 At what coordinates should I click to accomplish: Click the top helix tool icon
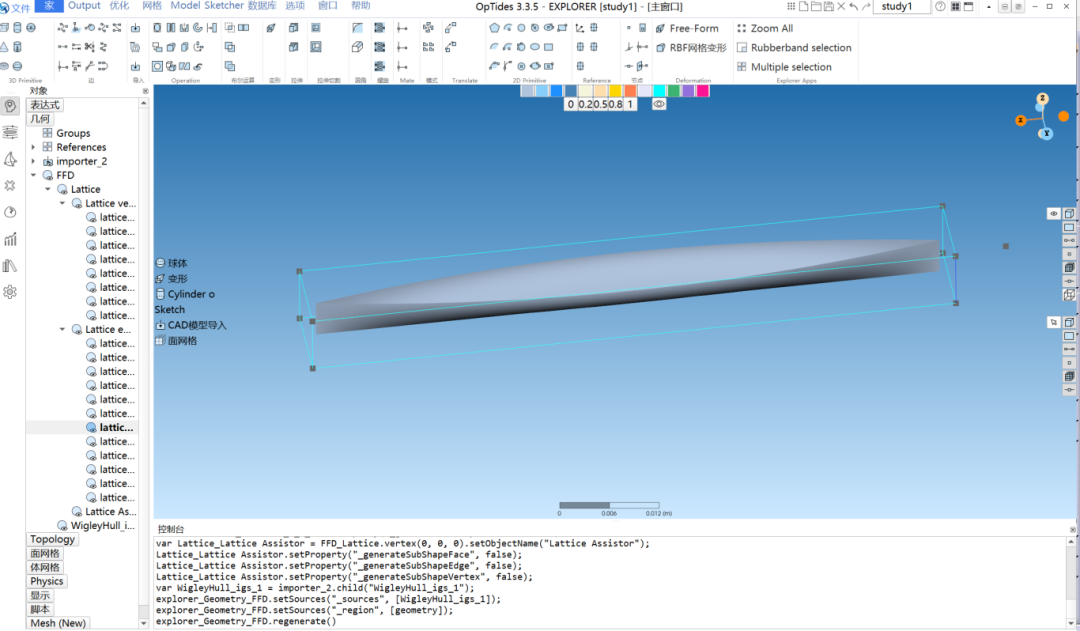pyautogui.click(x=380, y=28)
